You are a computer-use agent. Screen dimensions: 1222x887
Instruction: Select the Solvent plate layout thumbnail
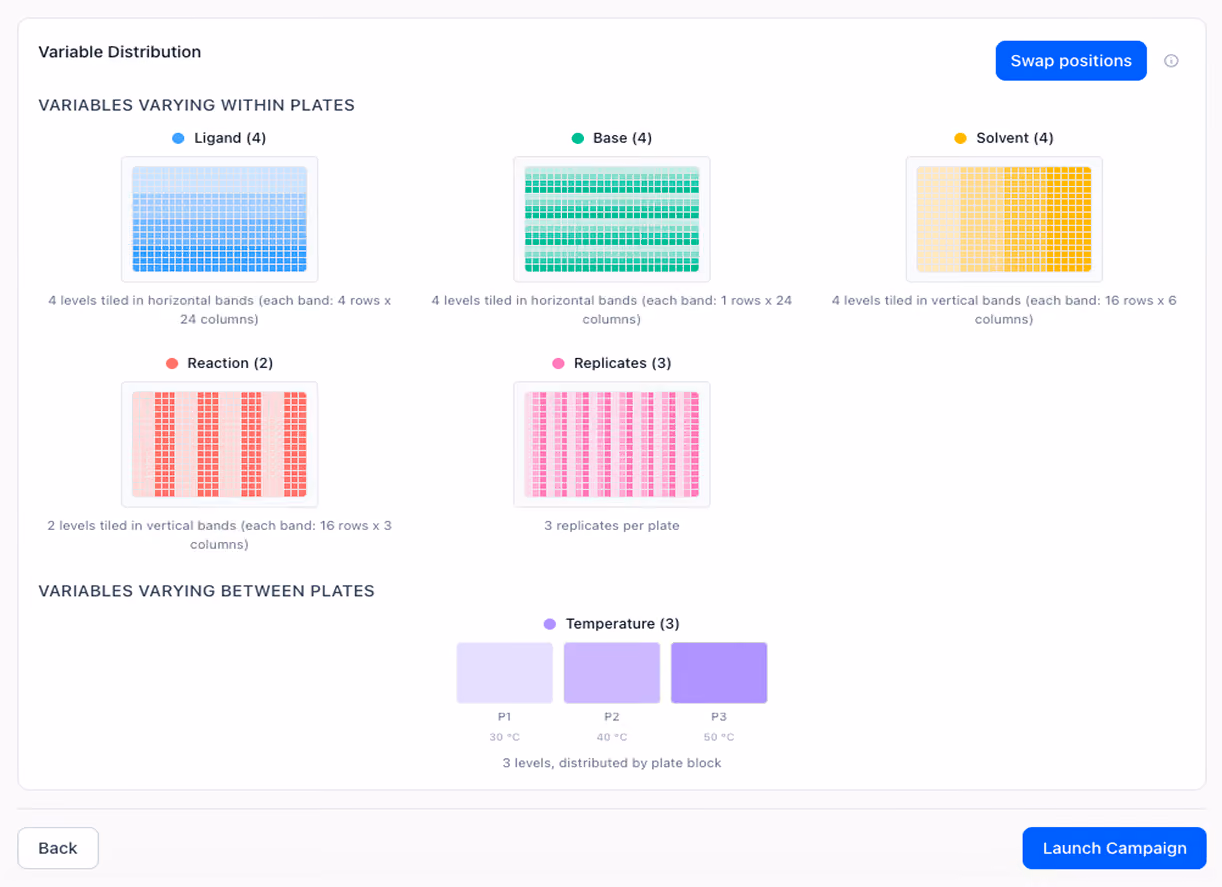pos(1004,219)
